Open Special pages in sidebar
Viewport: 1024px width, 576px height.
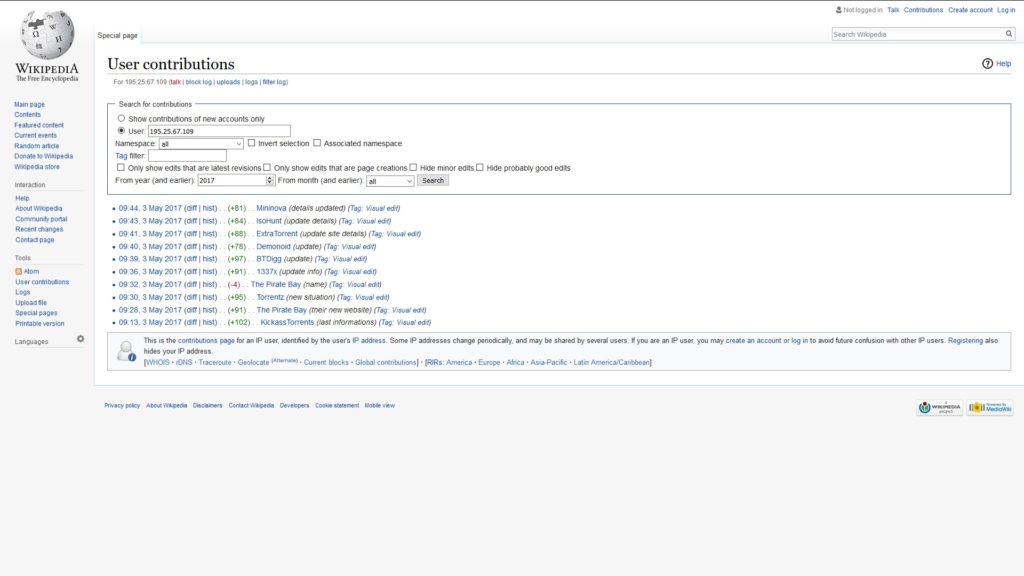36,313
